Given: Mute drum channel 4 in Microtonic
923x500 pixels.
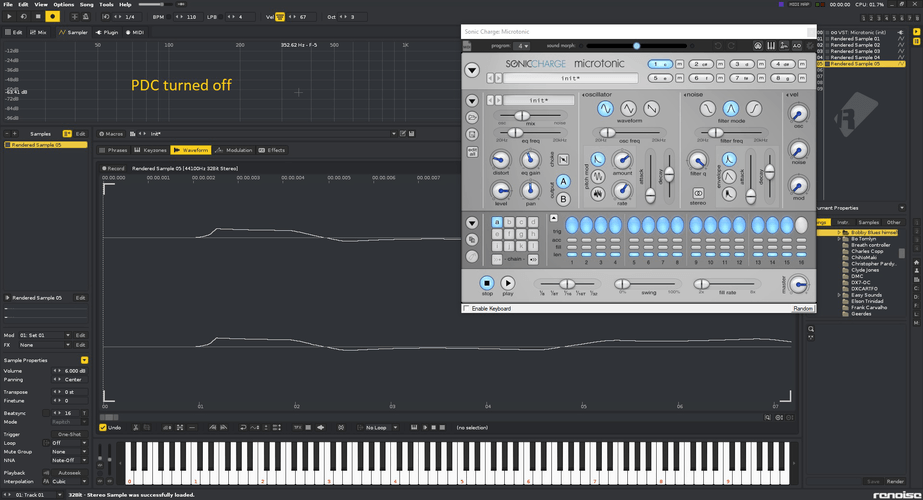Looking at the screenshot, I should point(802,64).
